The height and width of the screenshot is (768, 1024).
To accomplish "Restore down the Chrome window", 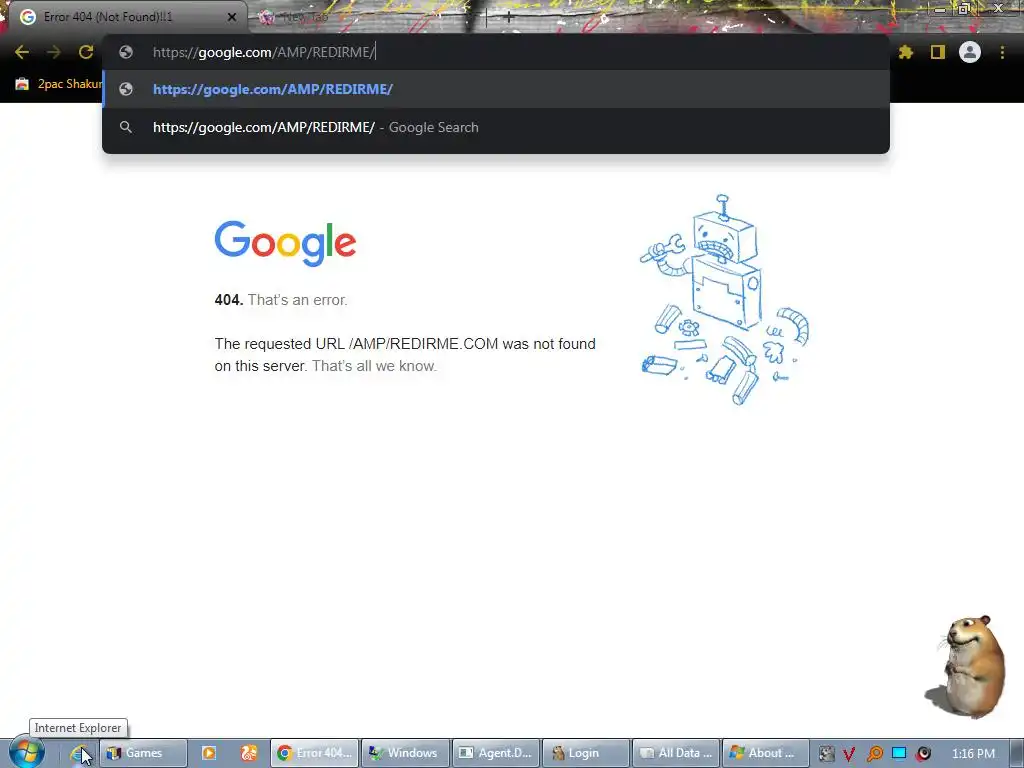I will (964, 8).
